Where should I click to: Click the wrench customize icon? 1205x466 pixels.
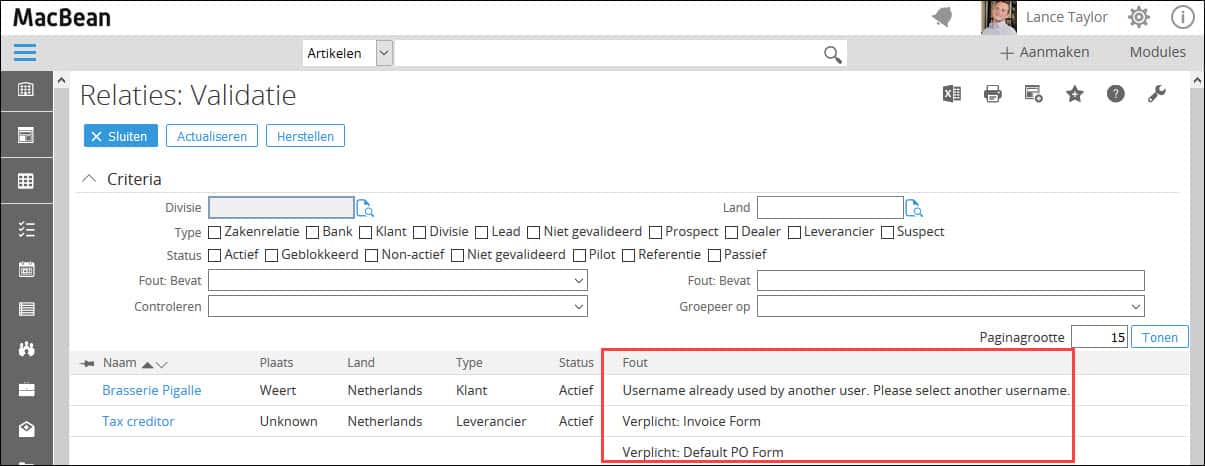click(1156, 94)
